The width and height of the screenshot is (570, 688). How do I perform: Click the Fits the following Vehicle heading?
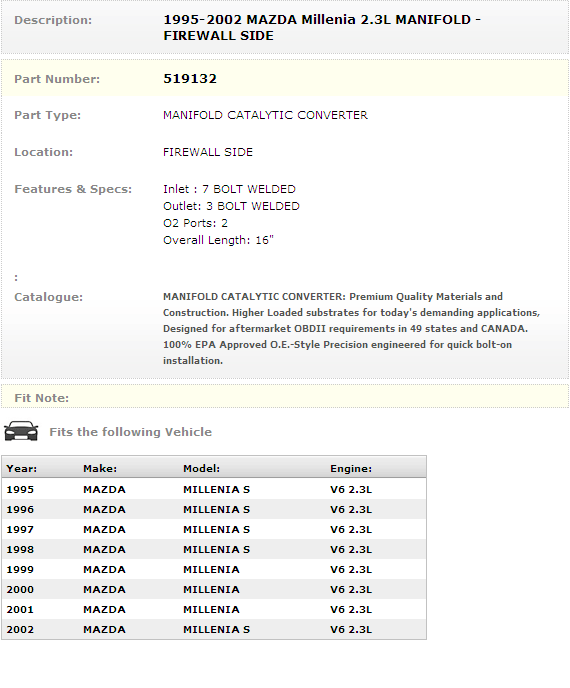pos(130,432)
